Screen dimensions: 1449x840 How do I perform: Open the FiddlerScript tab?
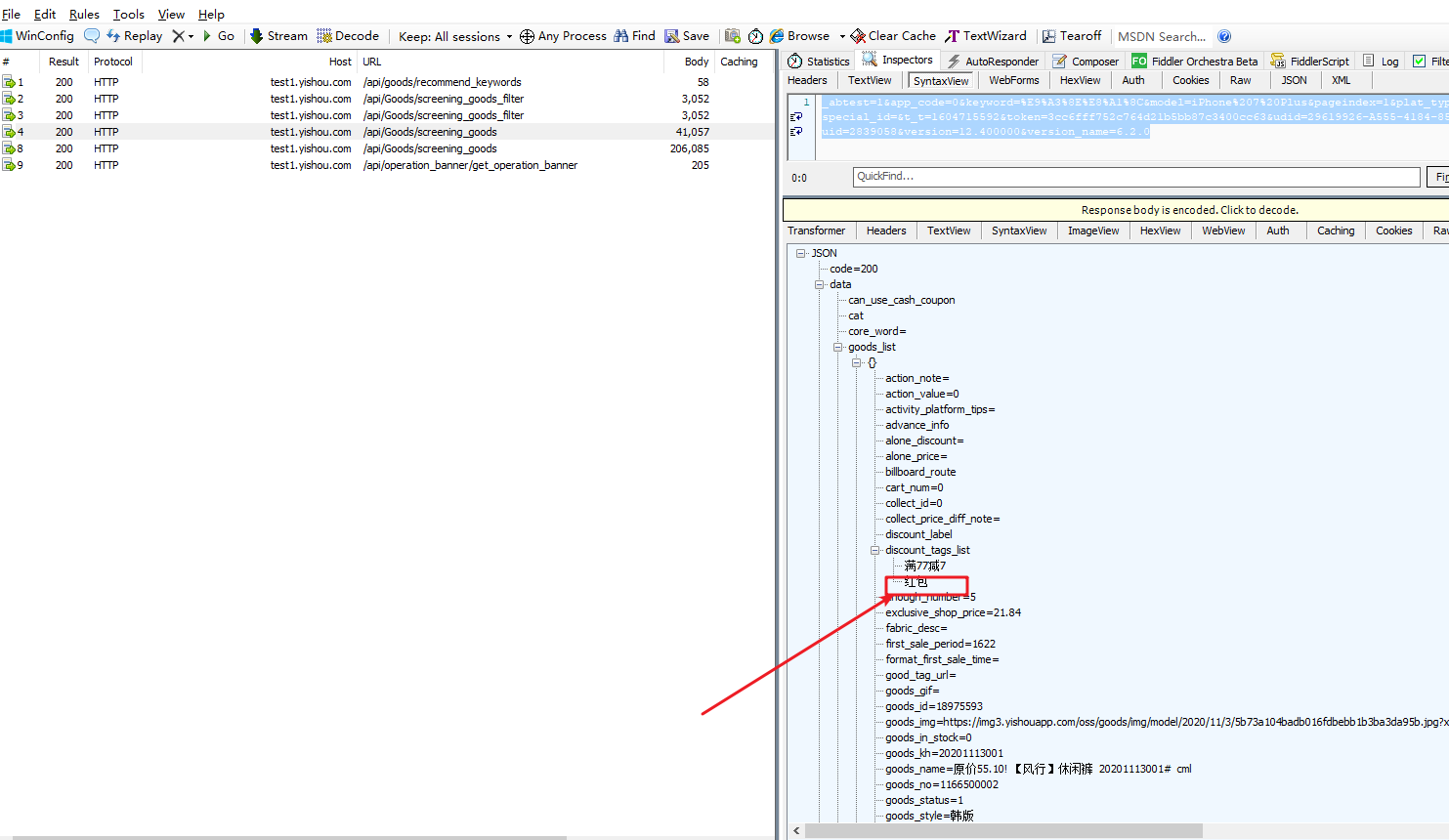1309,61
